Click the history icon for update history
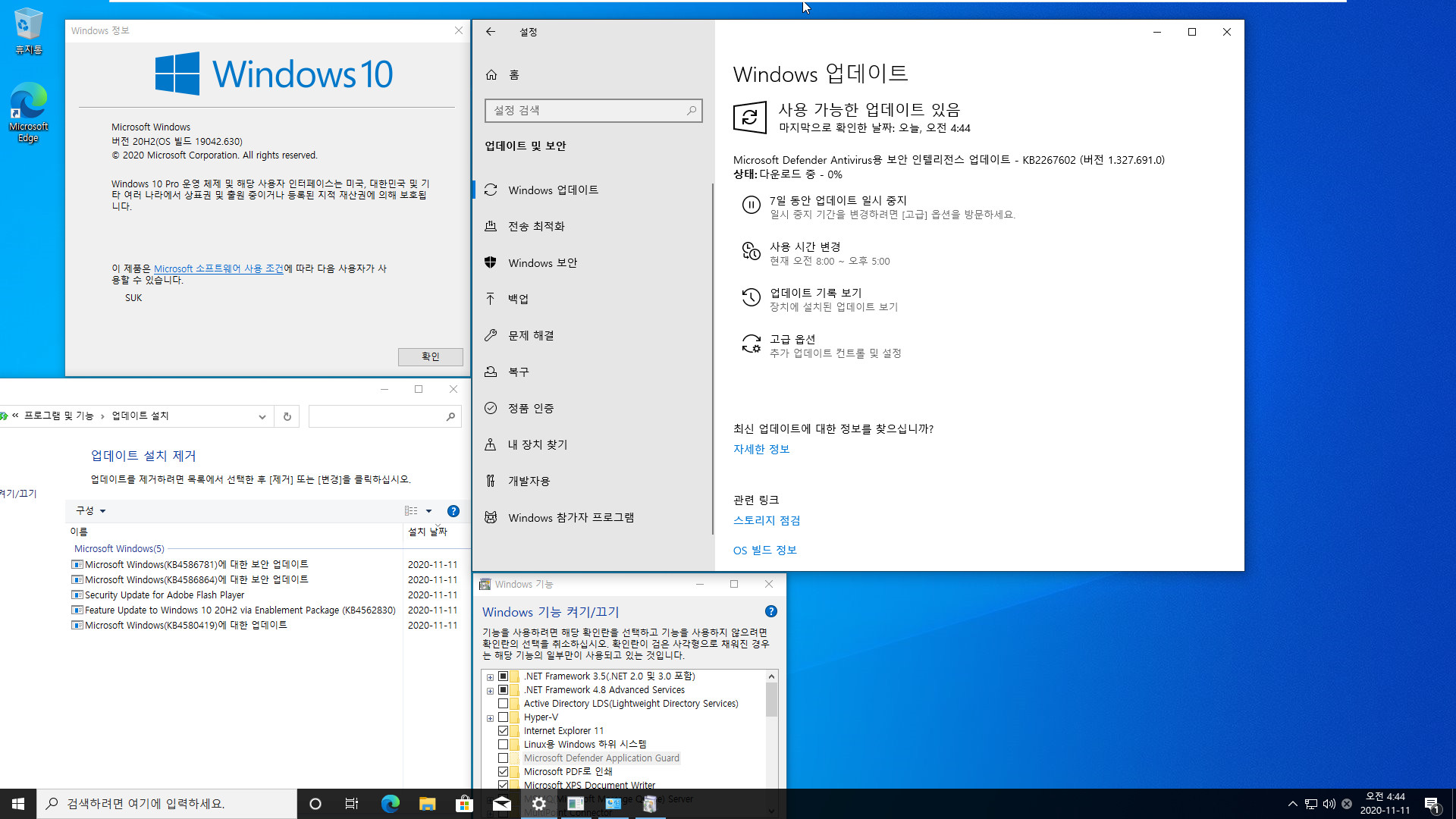 pyautogui.click(x=751, y=297)
